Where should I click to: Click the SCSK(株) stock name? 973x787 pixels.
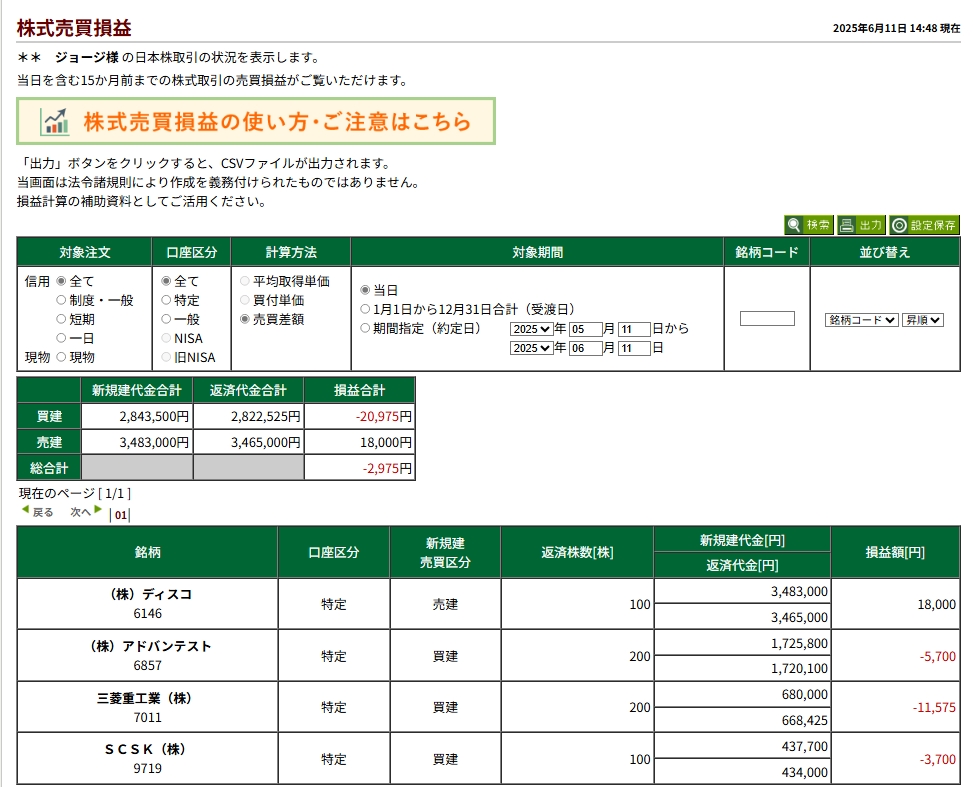point(148,749)
